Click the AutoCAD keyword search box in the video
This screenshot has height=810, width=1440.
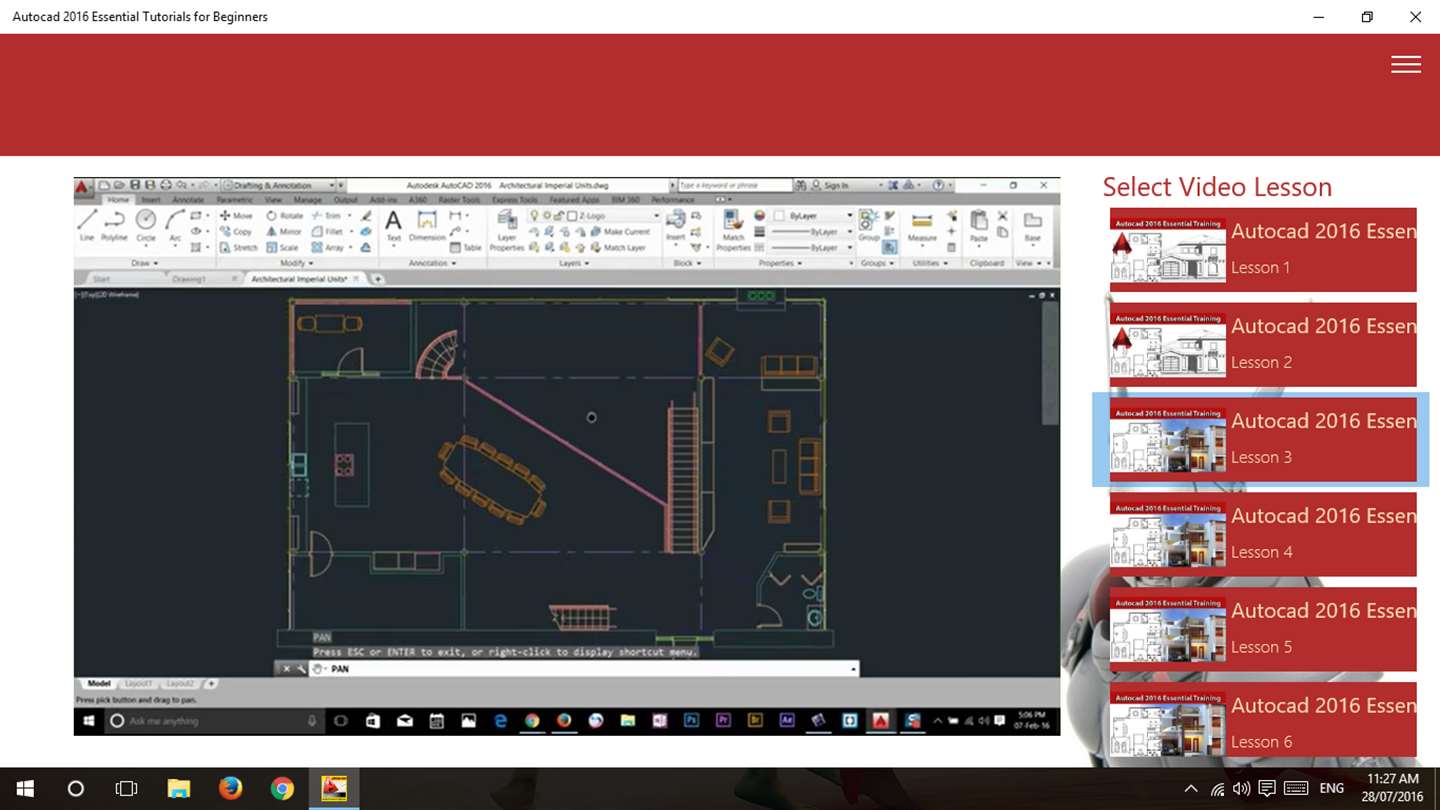coord(734,186)
